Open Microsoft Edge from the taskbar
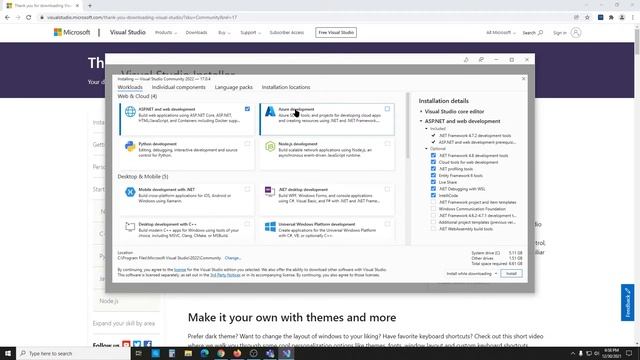The image size is (640, 360). coord(204,353)
